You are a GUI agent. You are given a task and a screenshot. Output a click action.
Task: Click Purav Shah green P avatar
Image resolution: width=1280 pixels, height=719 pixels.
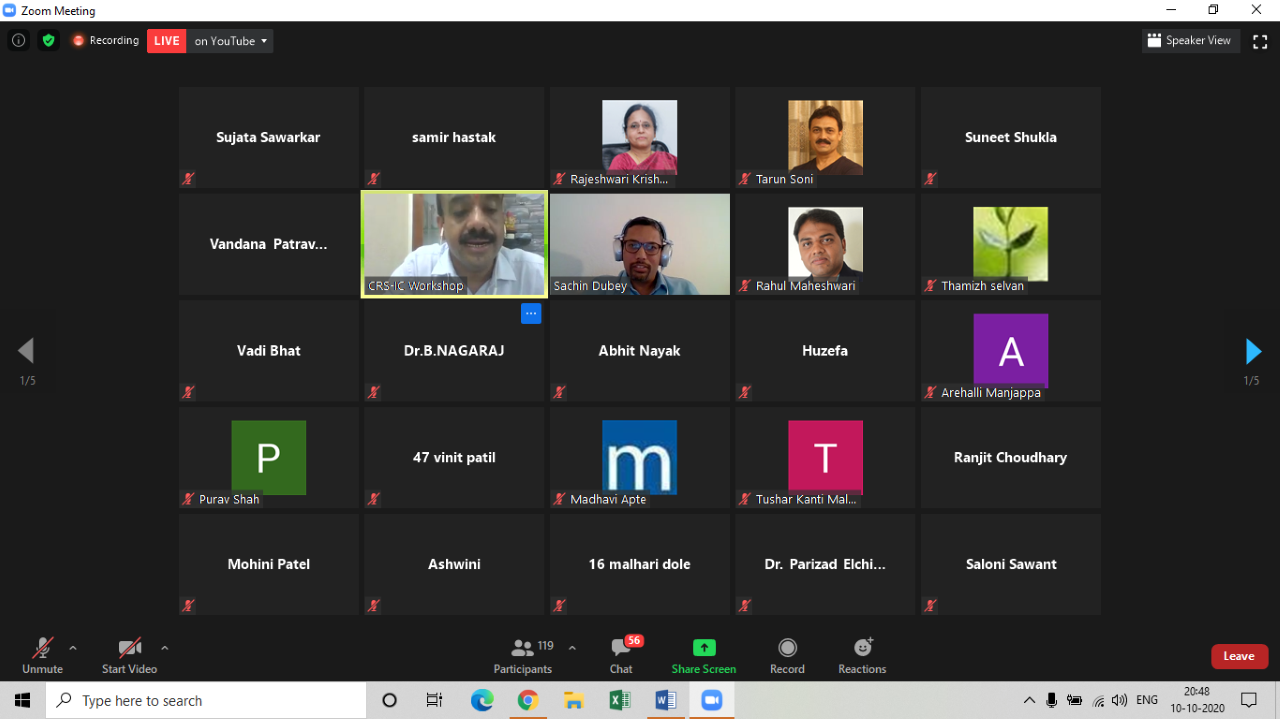coord(269,457)
